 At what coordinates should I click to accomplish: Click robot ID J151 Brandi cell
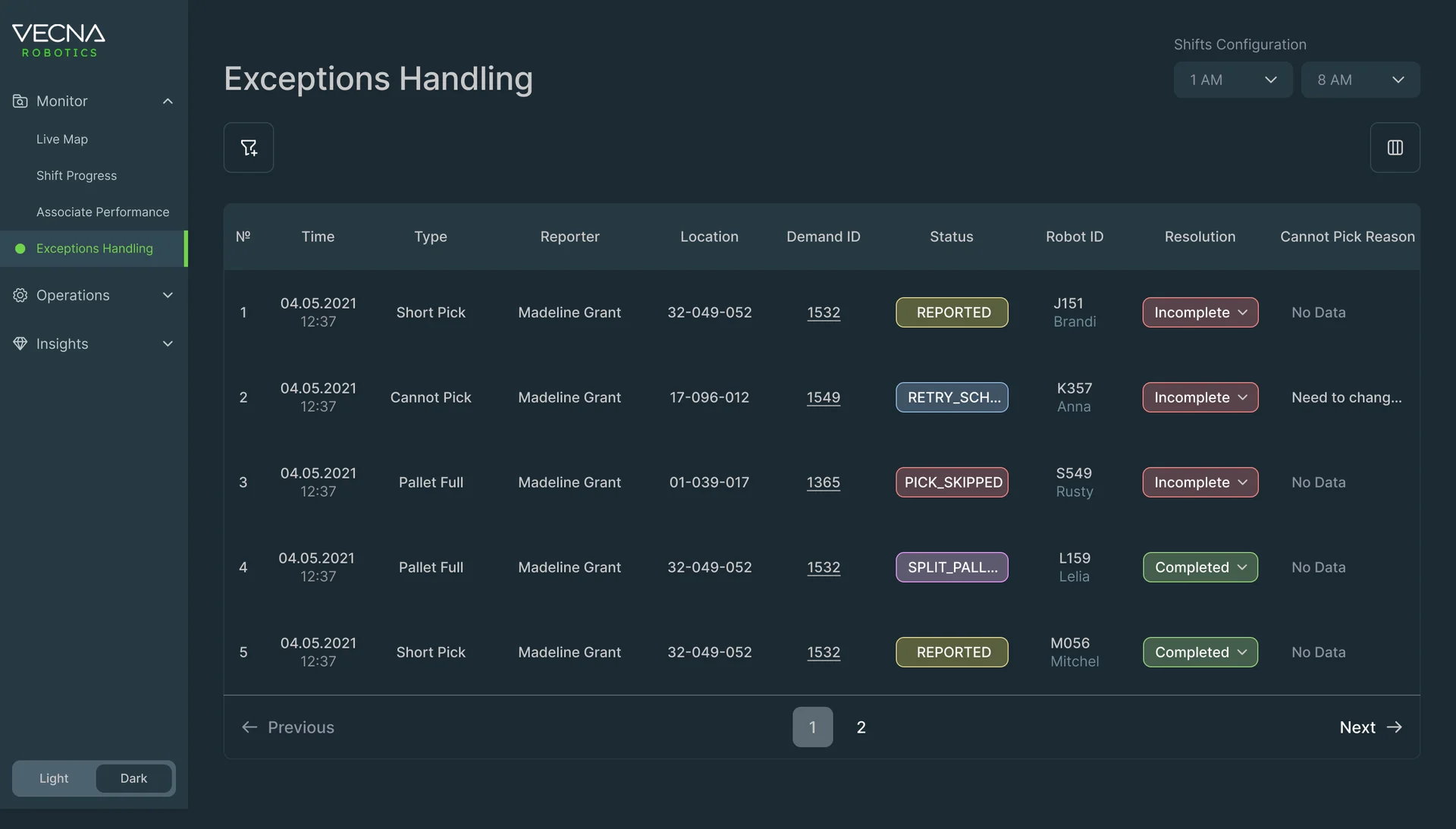pyautogui.click(x=1074, y=312)
